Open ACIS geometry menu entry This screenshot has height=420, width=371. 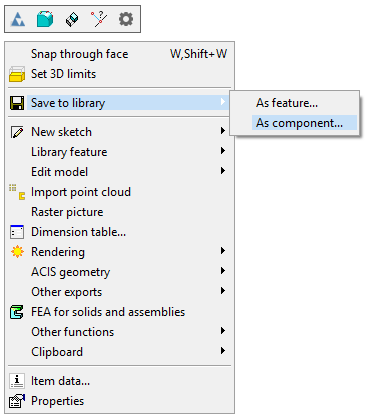119,272
